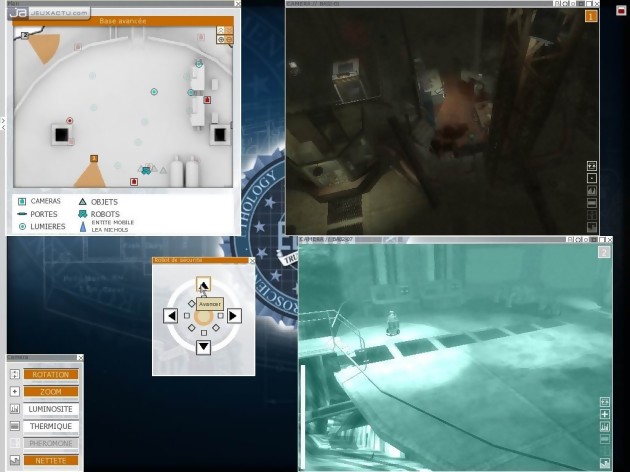This screenshot has width=630, height=472.
Task: Toggle the ZOOM camera mode
Action: [x=51, y=392]
